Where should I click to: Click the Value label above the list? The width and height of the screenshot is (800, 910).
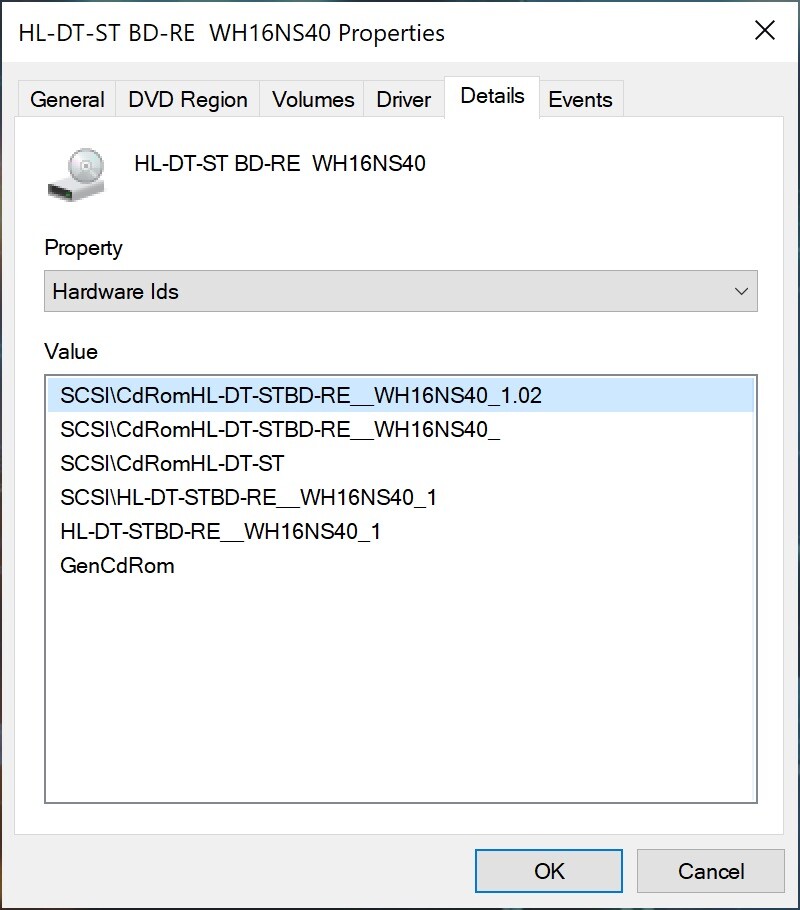pyautogui.click(x=71, y=352)
